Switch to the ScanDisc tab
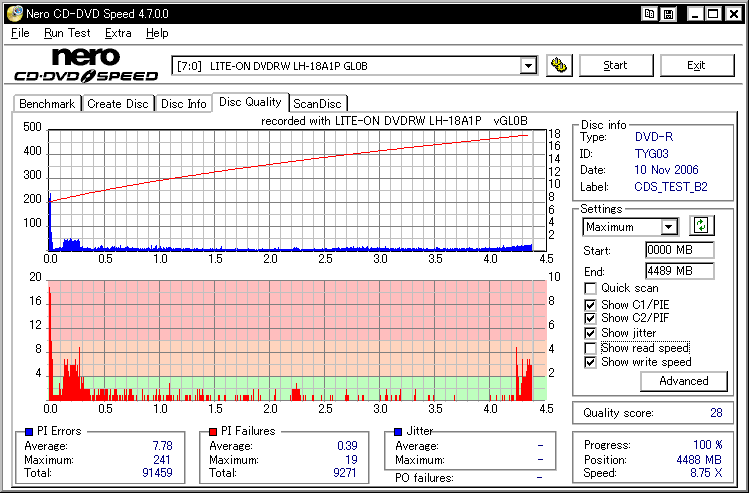749x493 pixels. click(317, 103)
